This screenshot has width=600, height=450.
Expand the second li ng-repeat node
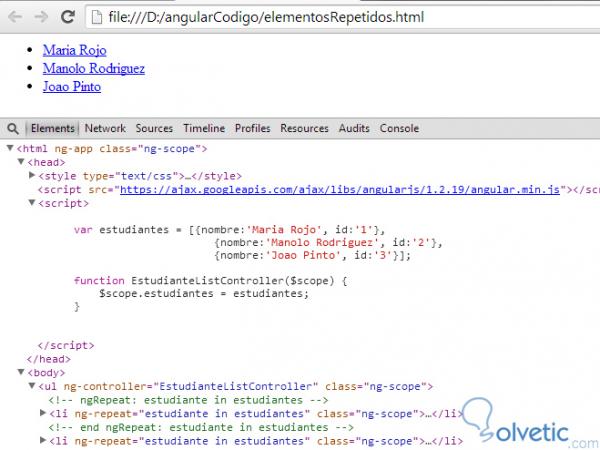pyautogui.click(x=43, y=441)
